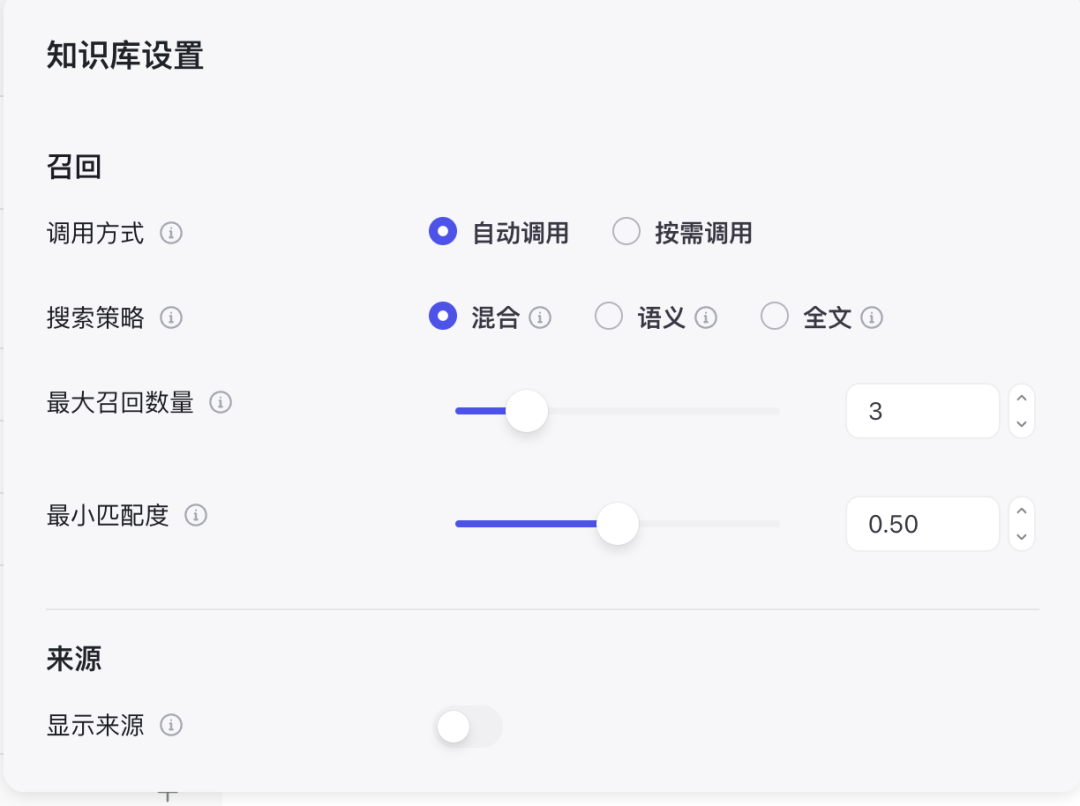This screenshot has height=806, width=1080.
Task: Choose 混合 search strategy
Action: (443, 317)
